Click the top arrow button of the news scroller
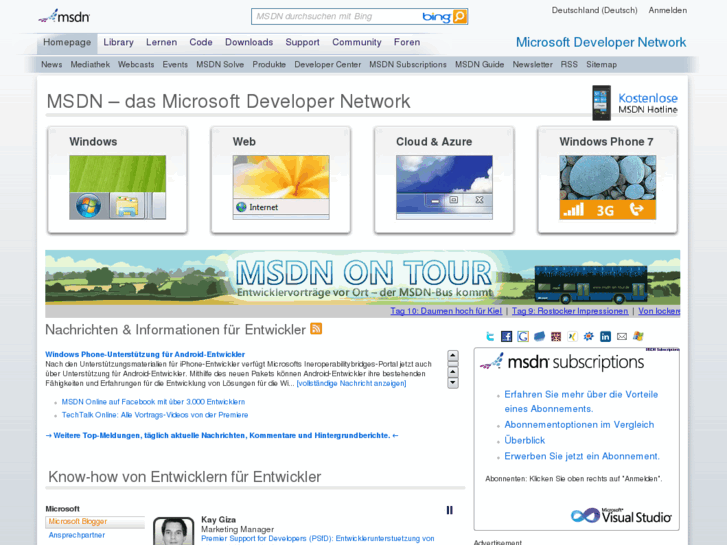The height and width of the screenshot is (545, 727). point(453,356)
